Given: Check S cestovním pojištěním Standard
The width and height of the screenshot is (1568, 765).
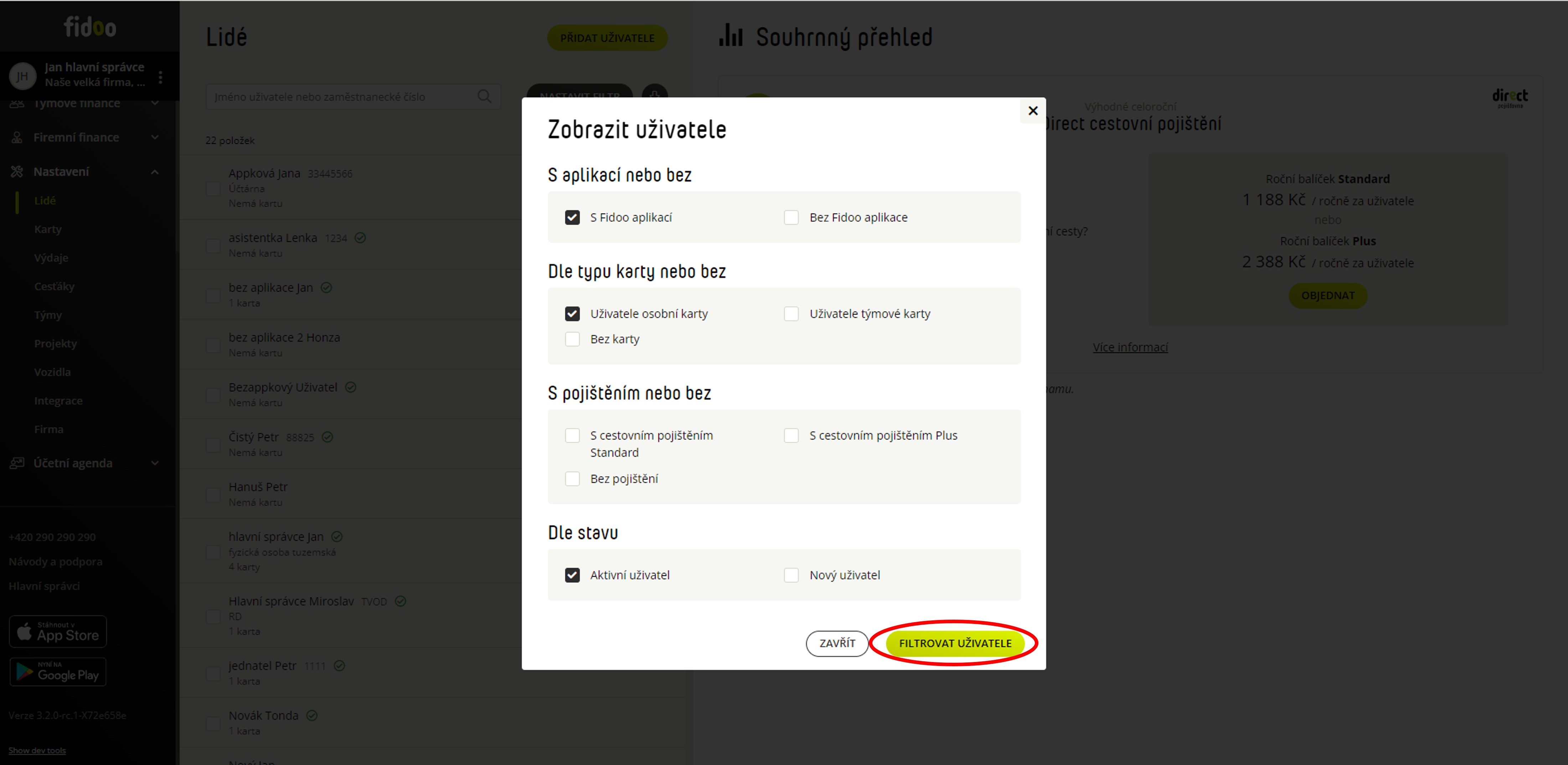Looking at the screenshot, I should pos(572,435).
